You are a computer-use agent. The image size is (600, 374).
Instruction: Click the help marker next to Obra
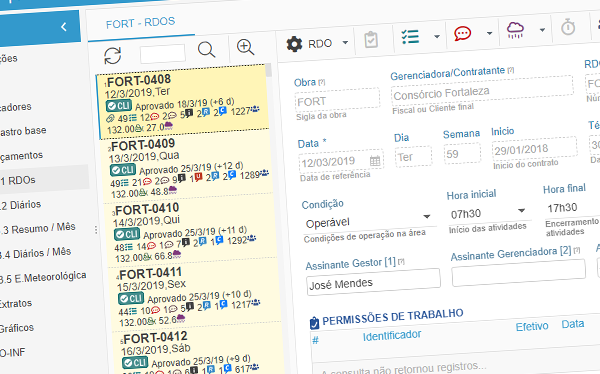pyautogui.click(x=322, y=82)
